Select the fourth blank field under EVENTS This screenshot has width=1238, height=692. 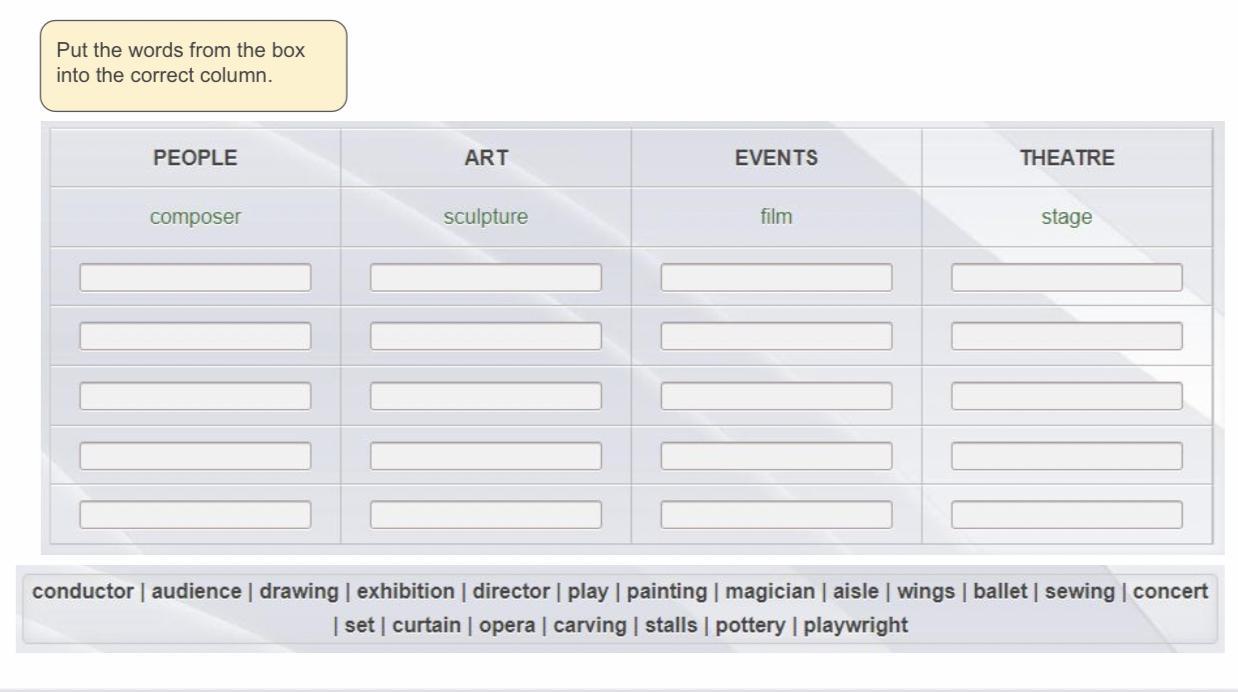pos(776,455)
